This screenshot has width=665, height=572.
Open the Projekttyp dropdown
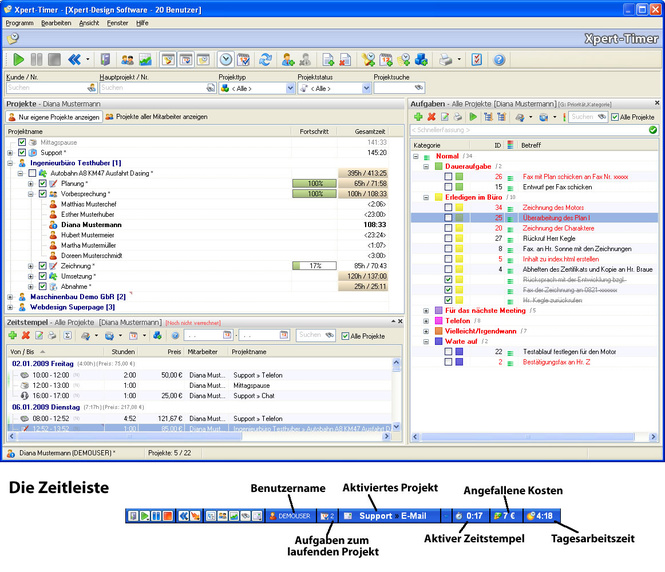click(x=290, y=88)
